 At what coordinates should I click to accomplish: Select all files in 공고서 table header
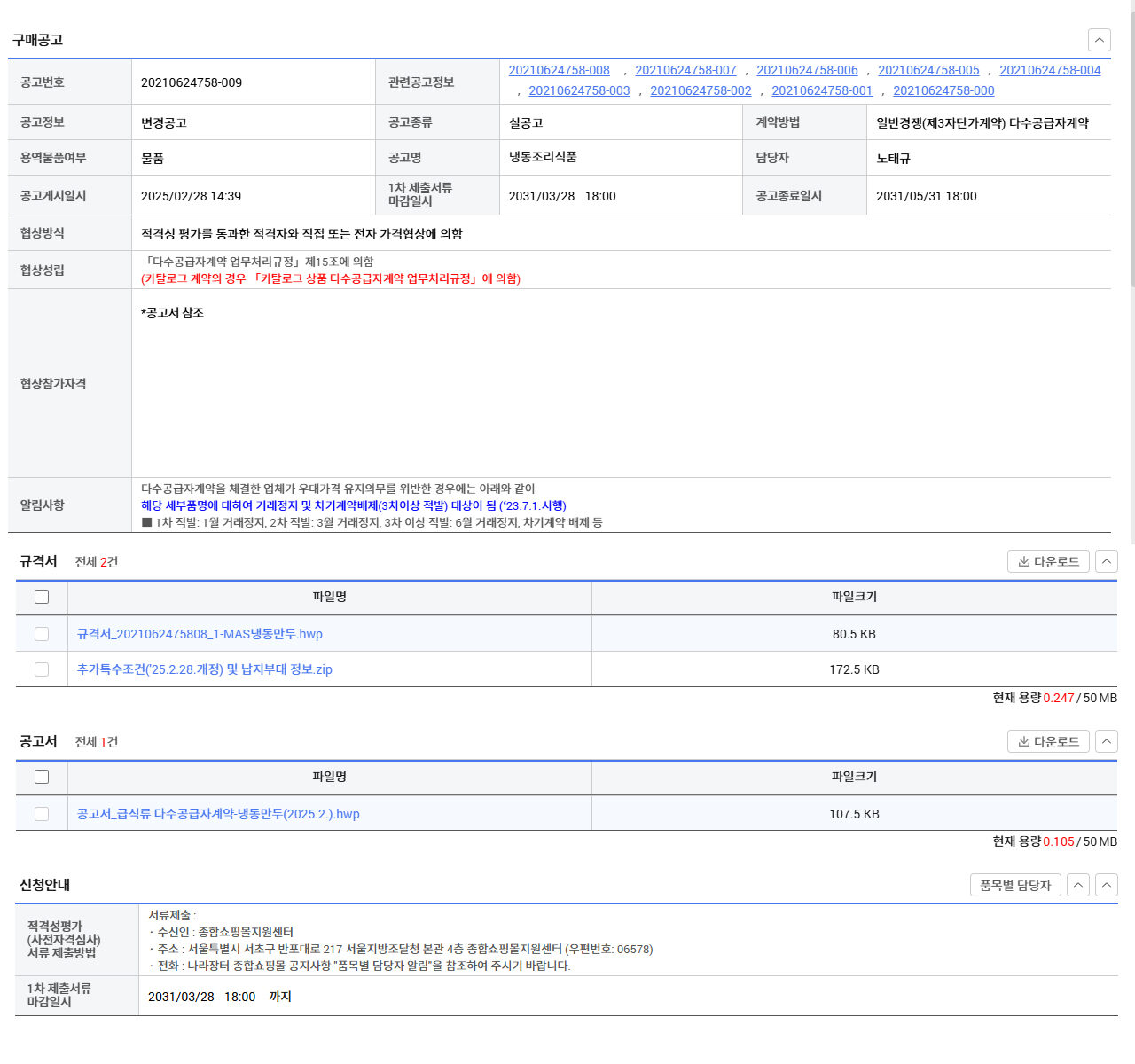[x=42, y=777]
